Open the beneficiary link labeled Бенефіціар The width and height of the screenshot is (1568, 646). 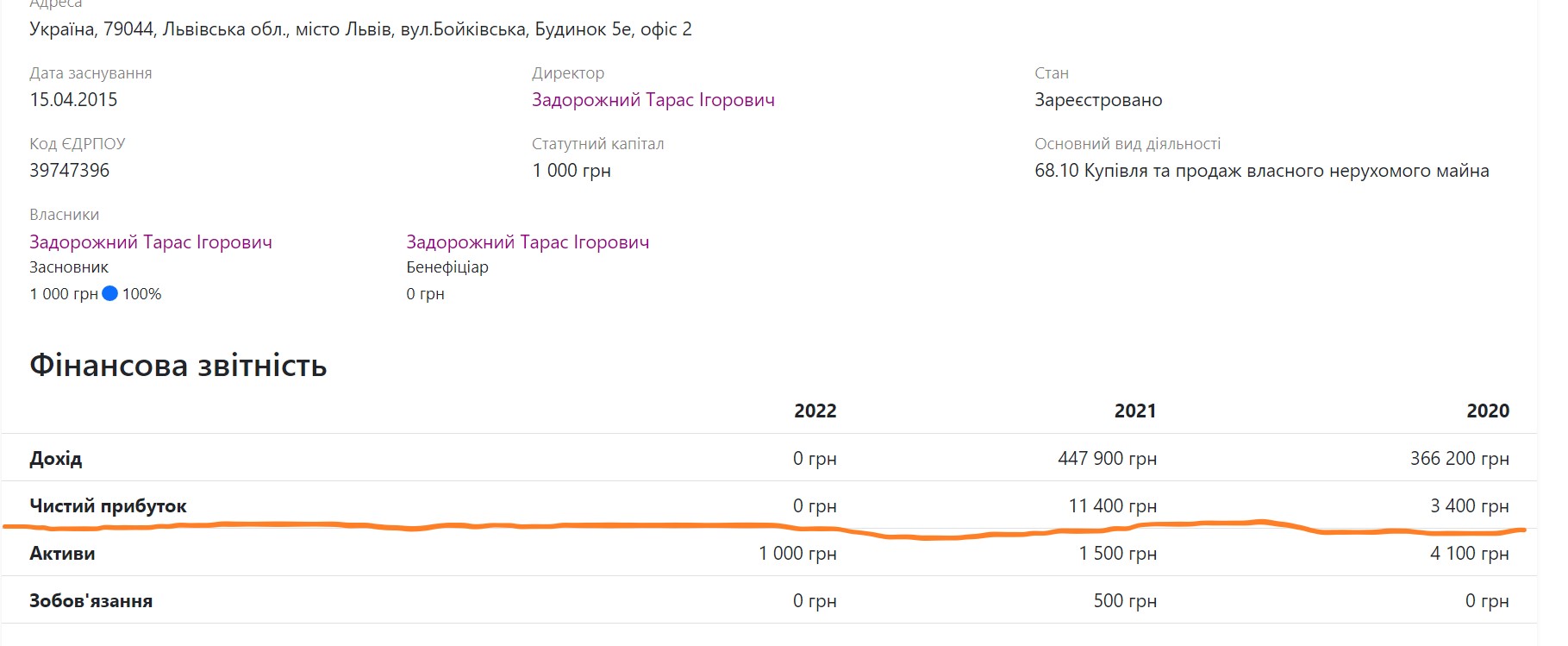[x=528, y=242]
